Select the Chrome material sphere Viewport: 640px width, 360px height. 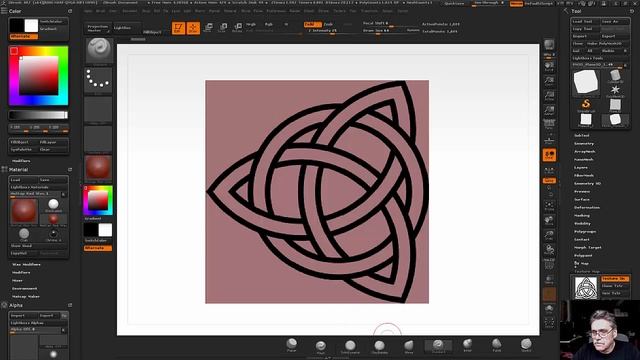53,234
